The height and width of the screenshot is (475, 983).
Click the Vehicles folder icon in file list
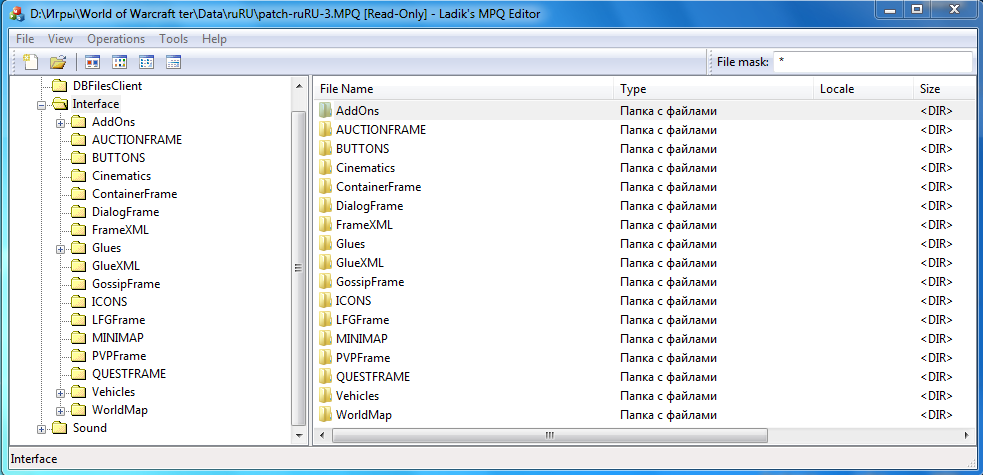tap(325, 396)
